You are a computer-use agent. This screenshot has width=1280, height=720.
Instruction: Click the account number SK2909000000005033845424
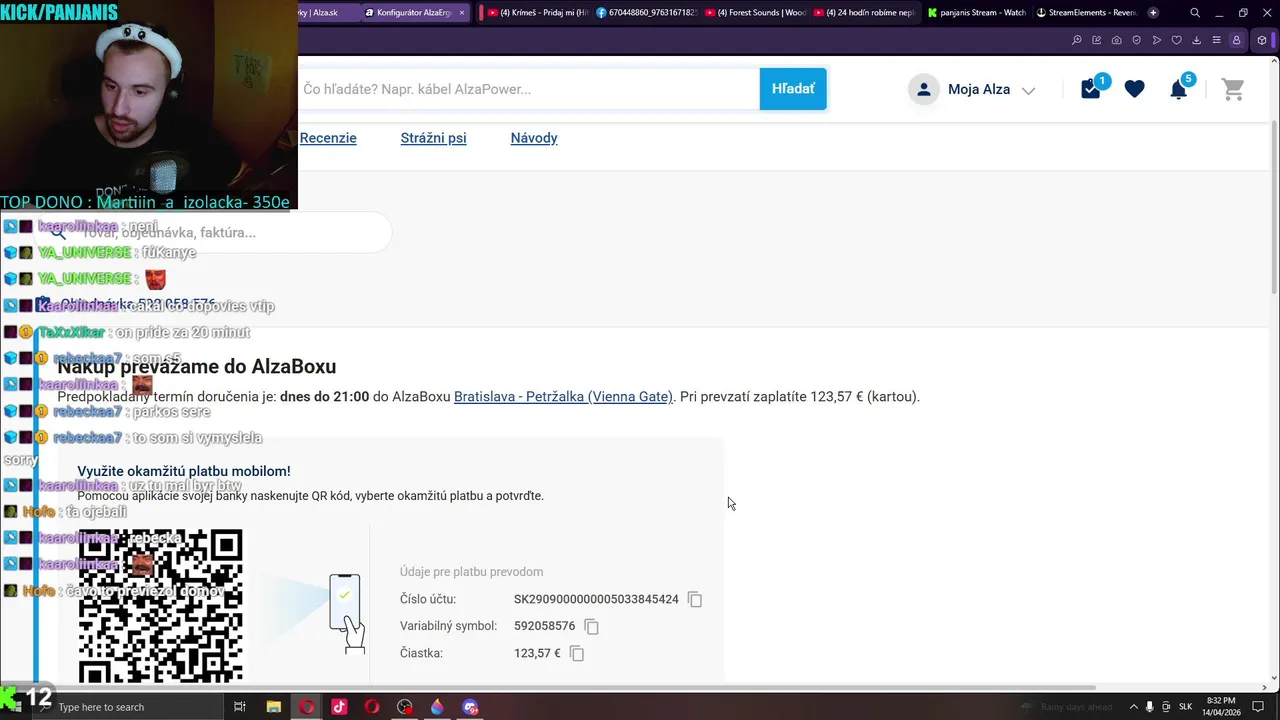(596, 599)
